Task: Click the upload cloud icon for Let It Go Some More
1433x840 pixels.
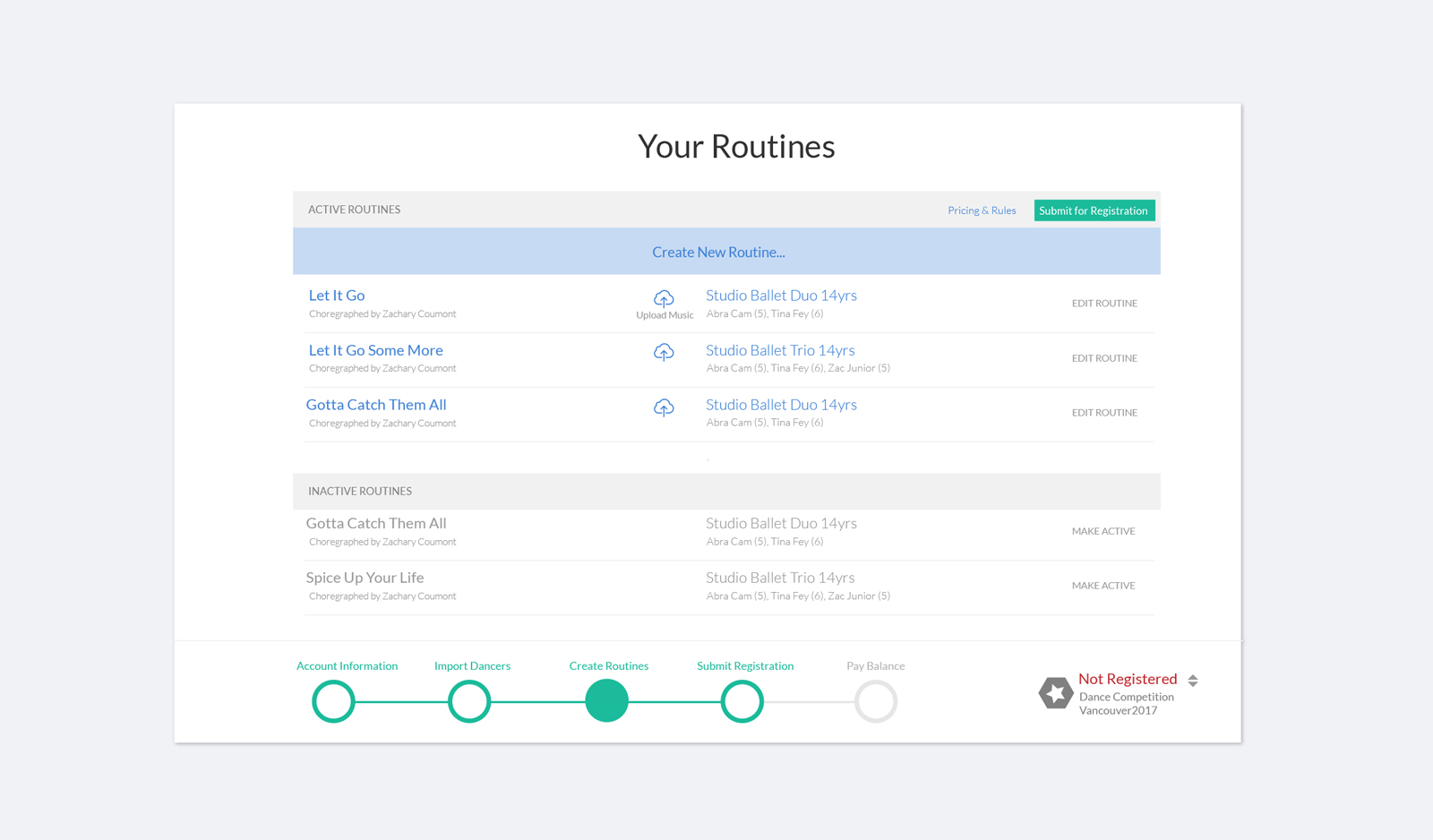Action: [x=664, y=352]
